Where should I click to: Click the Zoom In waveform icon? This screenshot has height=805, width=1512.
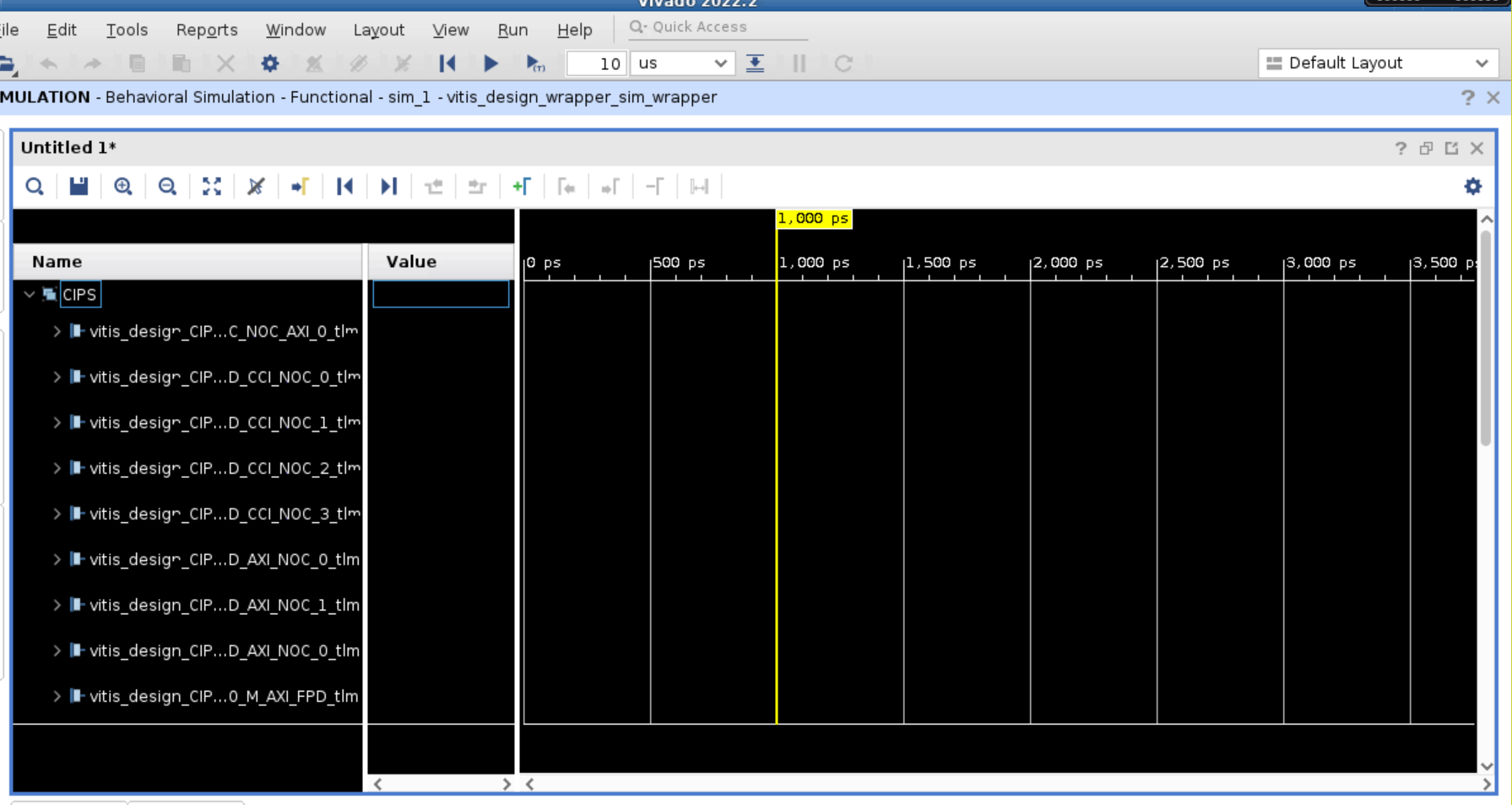(x=123, y=187)
